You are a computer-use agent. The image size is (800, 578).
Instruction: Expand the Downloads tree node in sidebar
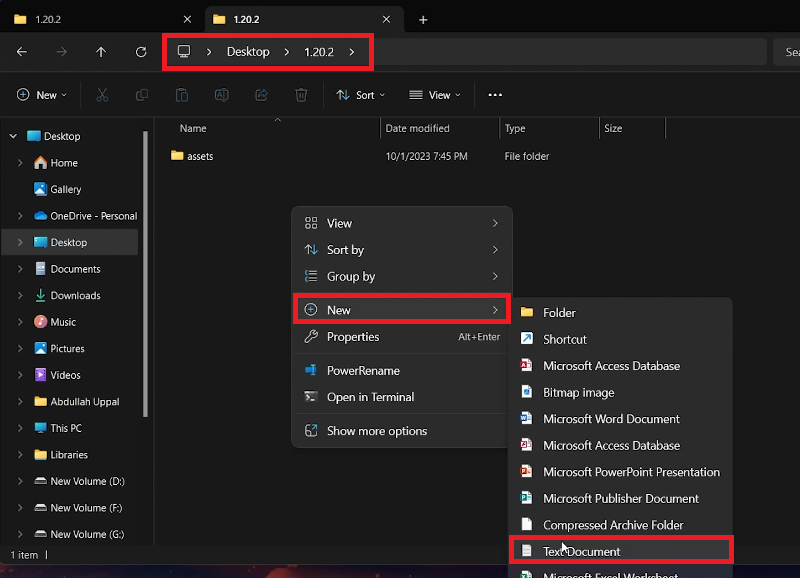click(x=20, y=296)
